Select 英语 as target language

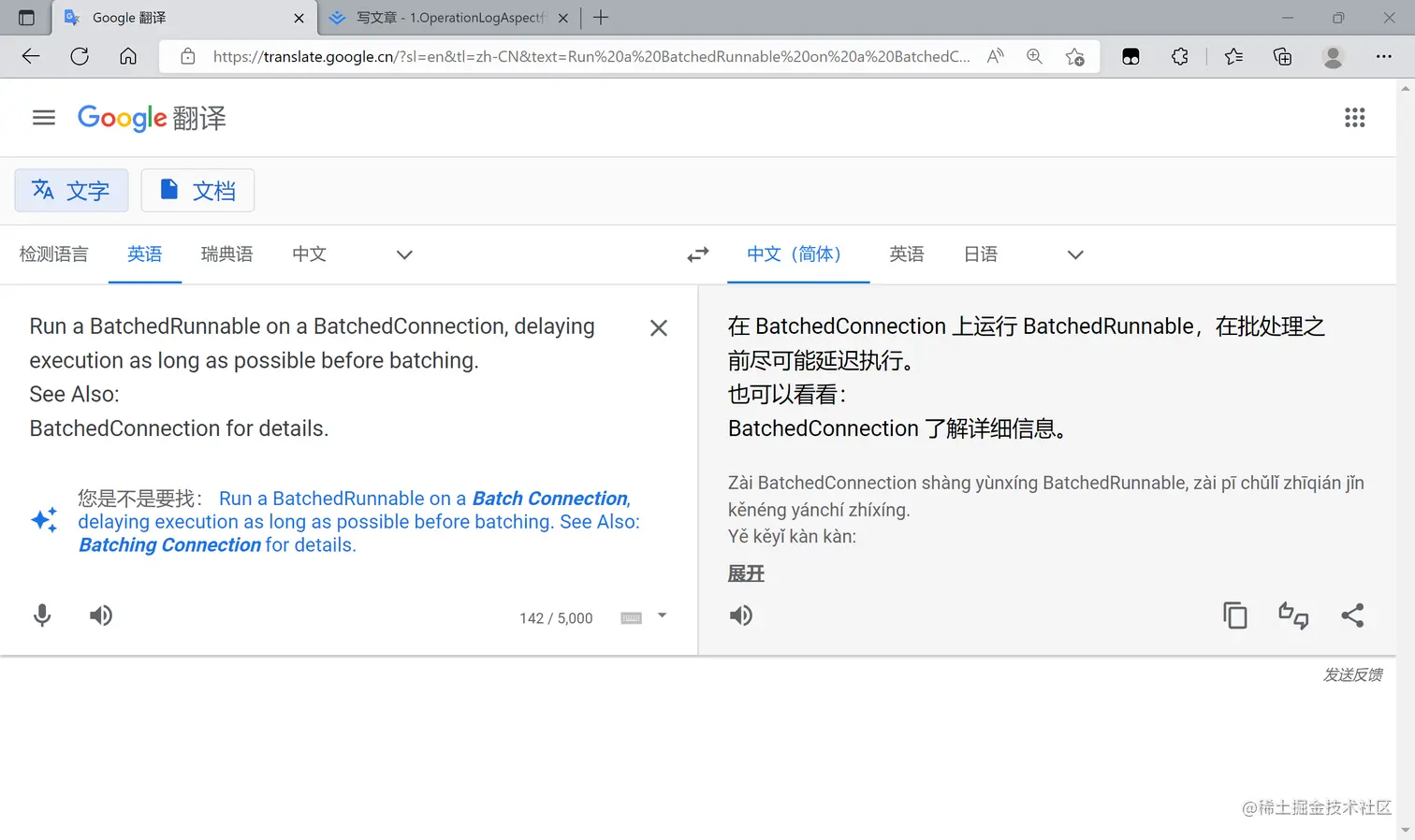tap(907, 254)
